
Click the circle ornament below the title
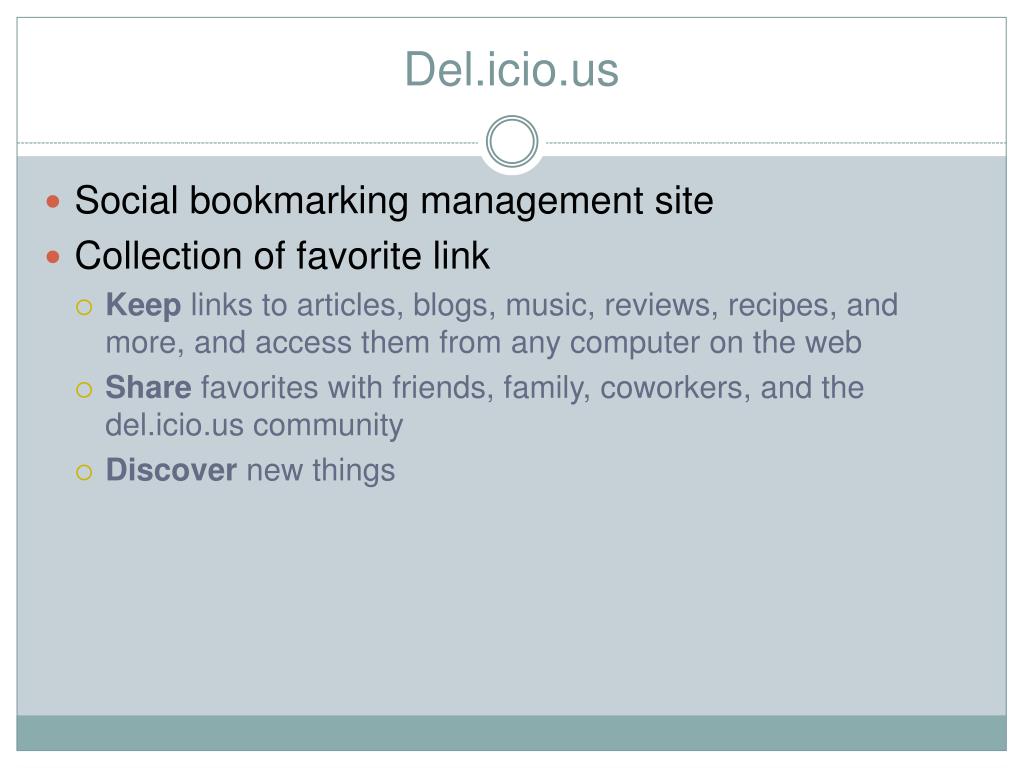512,142
